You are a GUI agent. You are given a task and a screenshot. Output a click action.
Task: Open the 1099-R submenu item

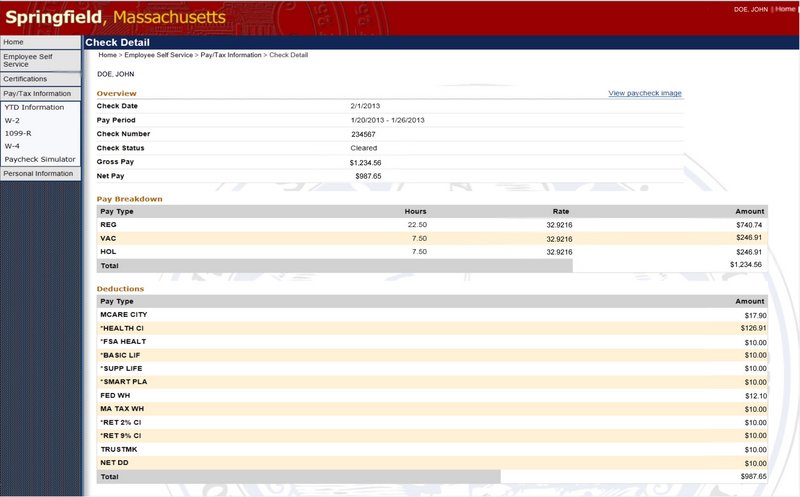pyautogui.click(x=18, y=134)
